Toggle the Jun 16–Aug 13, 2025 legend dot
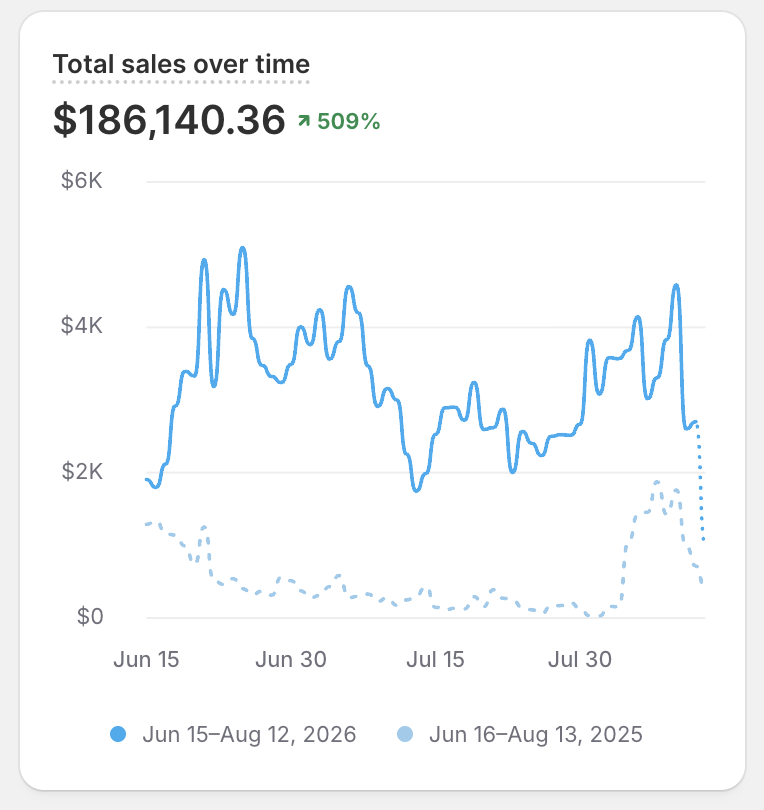The image size is (764, 810). tap(405, 734)
